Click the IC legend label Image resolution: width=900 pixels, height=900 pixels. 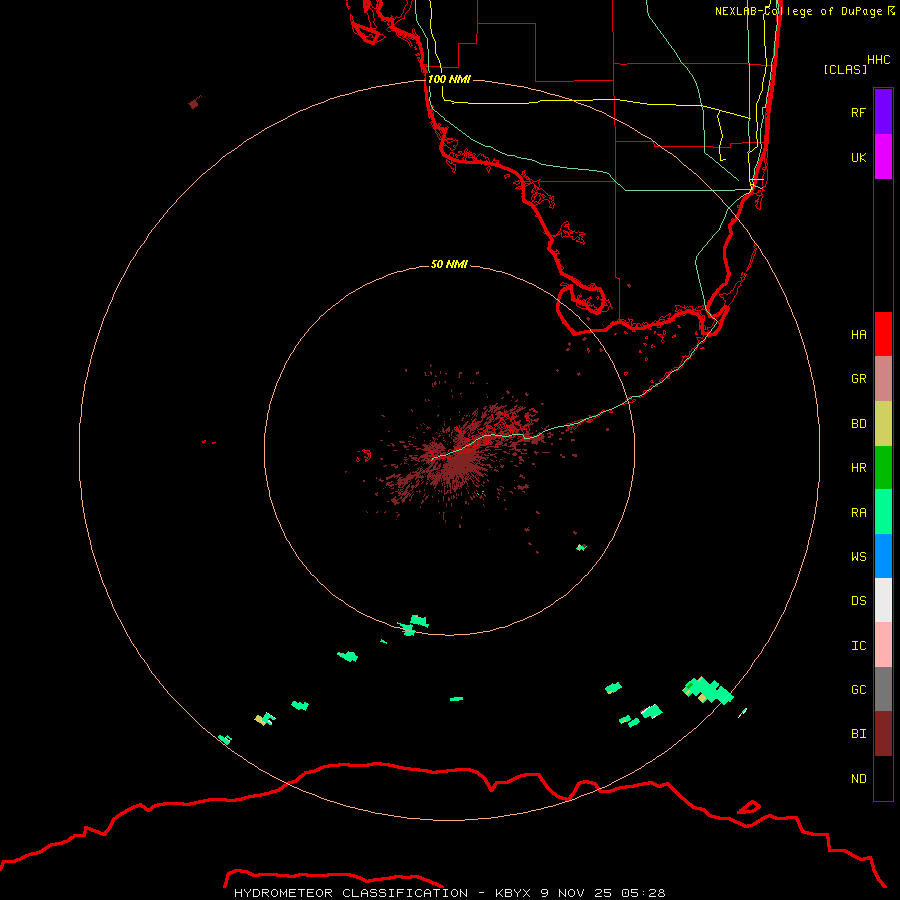(x=858, y=646)
